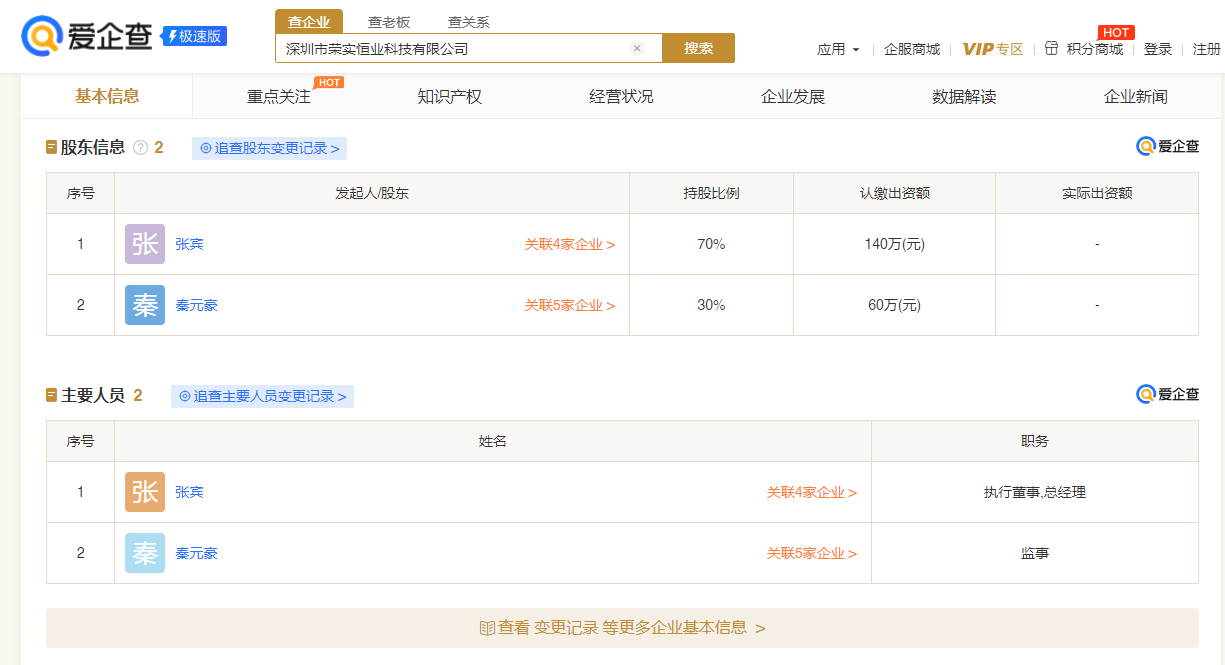
Task: Click 秦元豪's light blue avatar in 主要人员
Action: pyautogui.click(x=145, y=553)
